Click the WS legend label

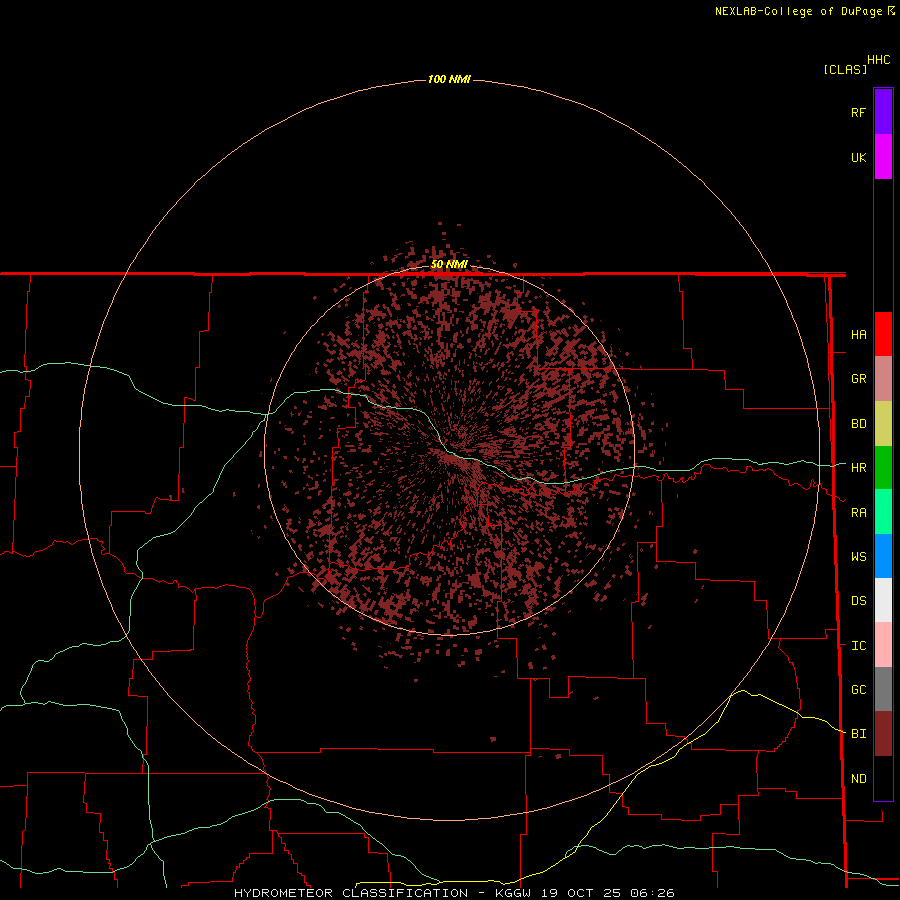pyautogui.click(x=859, y=557)
